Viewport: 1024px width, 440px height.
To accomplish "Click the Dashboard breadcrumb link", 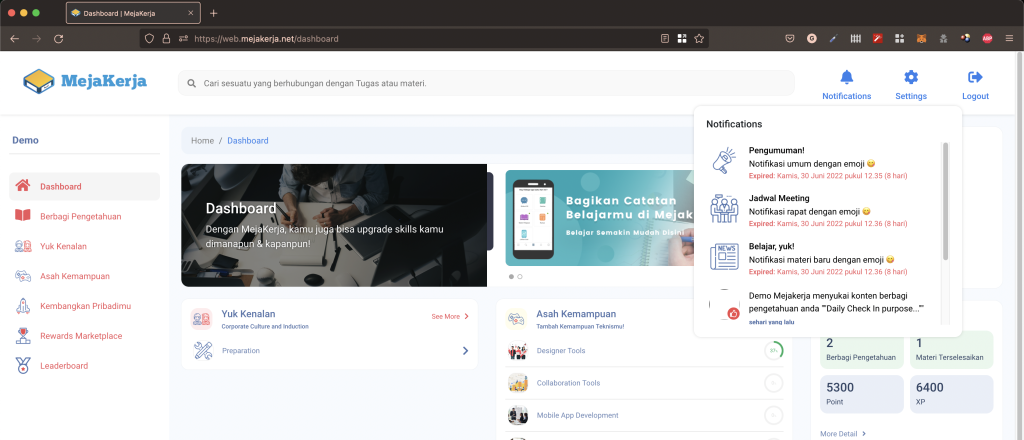I will coord(248,140).
